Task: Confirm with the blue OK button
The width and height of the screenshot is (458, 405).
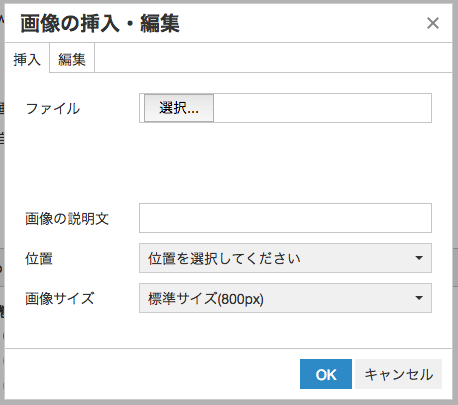Action: (x=326, y=374)
